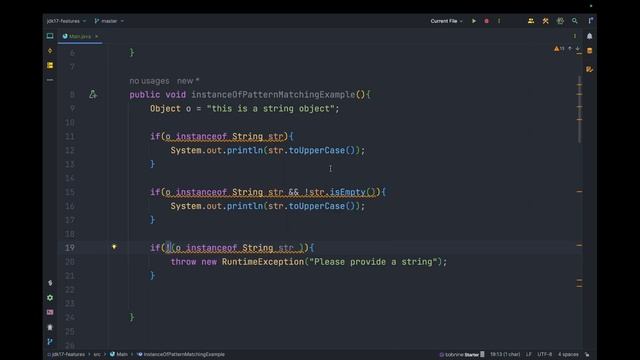Open the yellow Structure tool window icon

pyautogui.click(x=50, y=65)
